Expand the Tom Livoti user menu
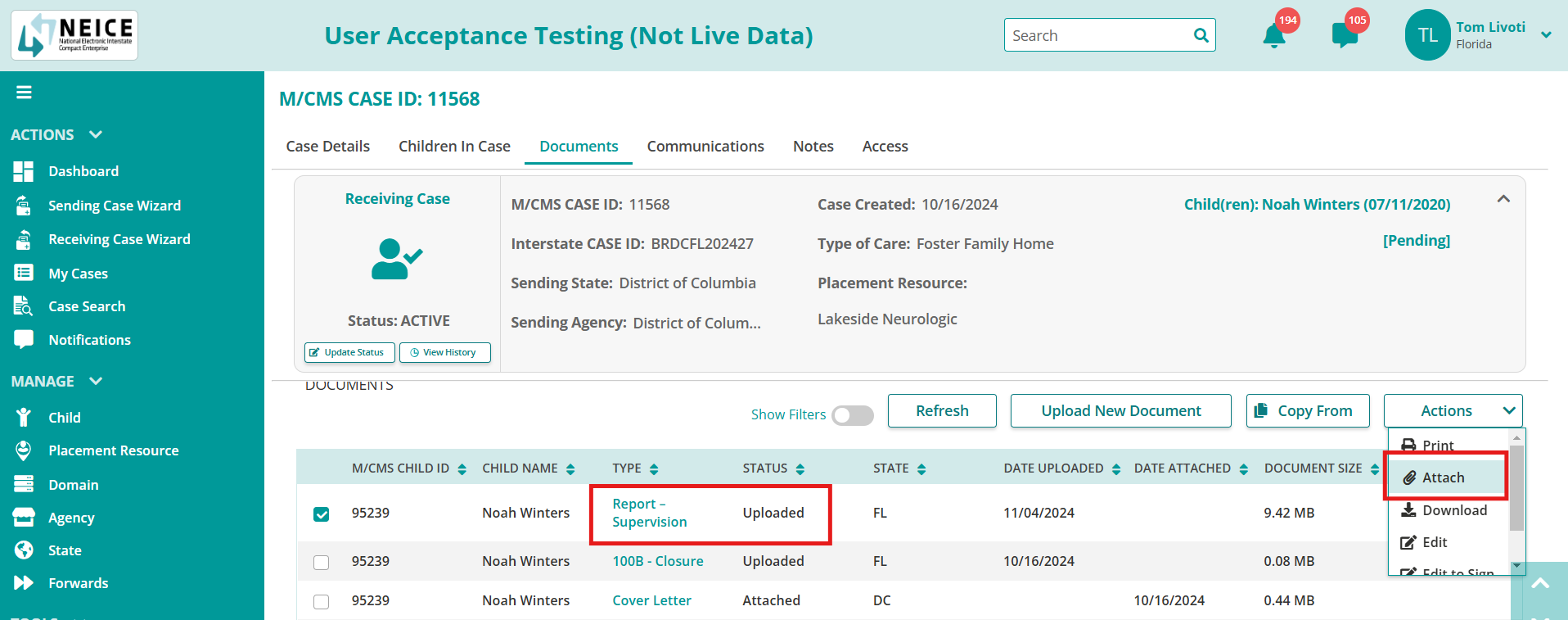The height and width of the screenshot is (620, 1568). coord(1546,35)
